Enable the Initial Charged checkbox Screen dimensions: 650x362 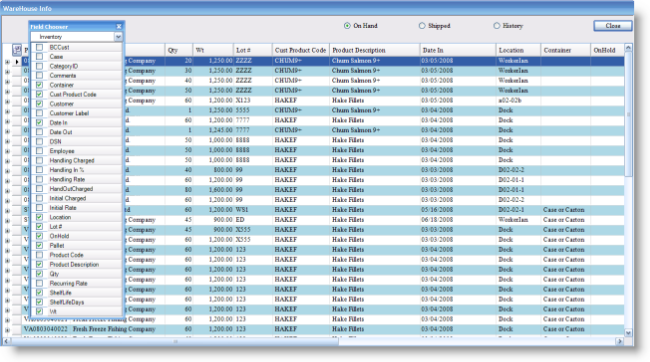tap(39, 198)
